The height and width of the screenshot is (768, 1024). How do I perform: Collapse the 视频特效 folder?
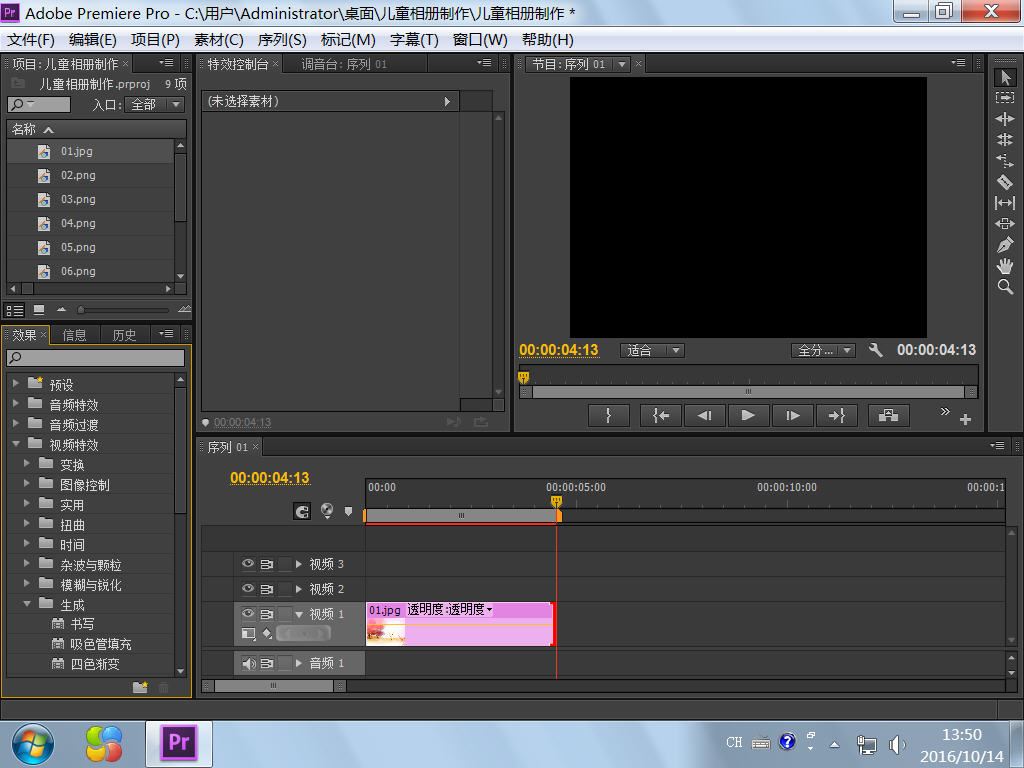point(16,444)
